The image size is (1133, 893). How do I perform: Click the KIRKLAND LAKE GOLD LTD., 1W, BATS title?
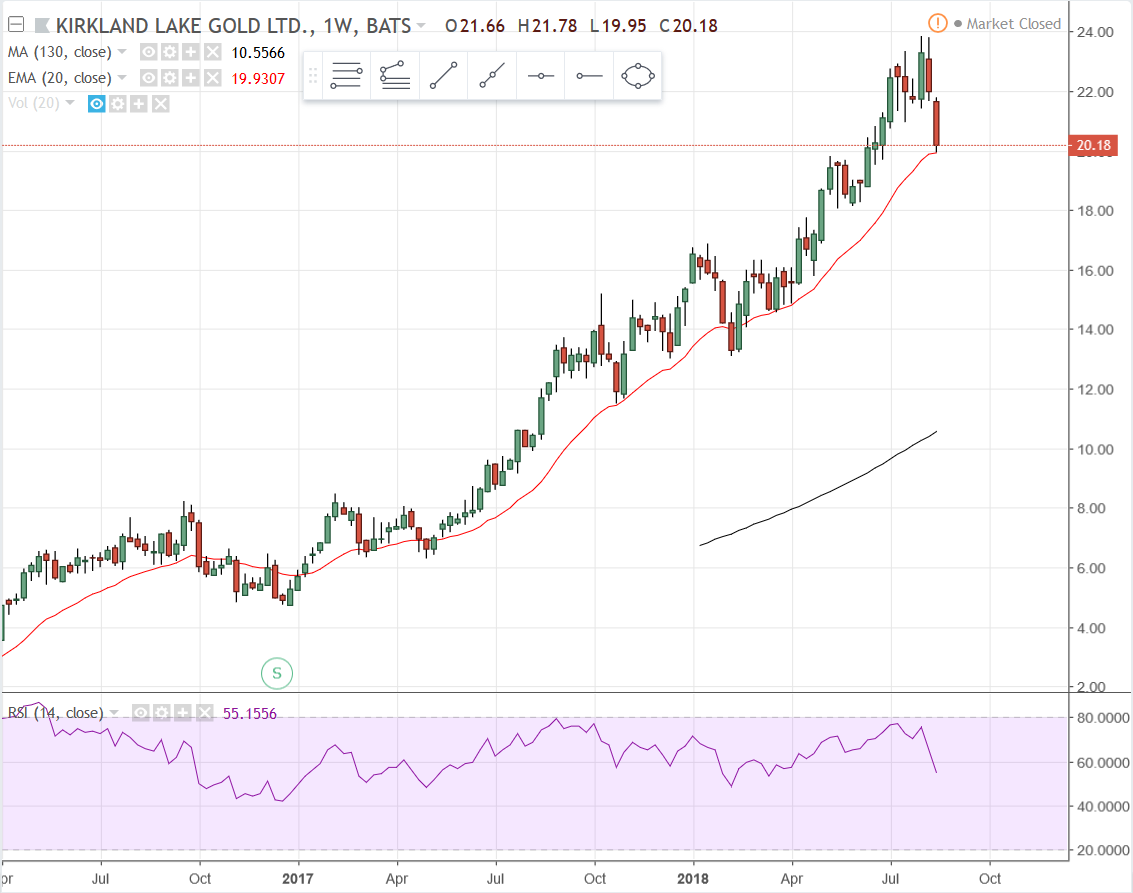pos(233,26)
